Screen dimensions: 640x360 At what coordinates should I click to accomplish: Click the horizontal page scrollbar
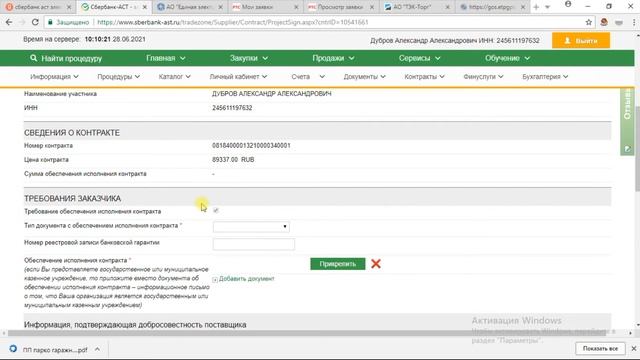(306, 333)
